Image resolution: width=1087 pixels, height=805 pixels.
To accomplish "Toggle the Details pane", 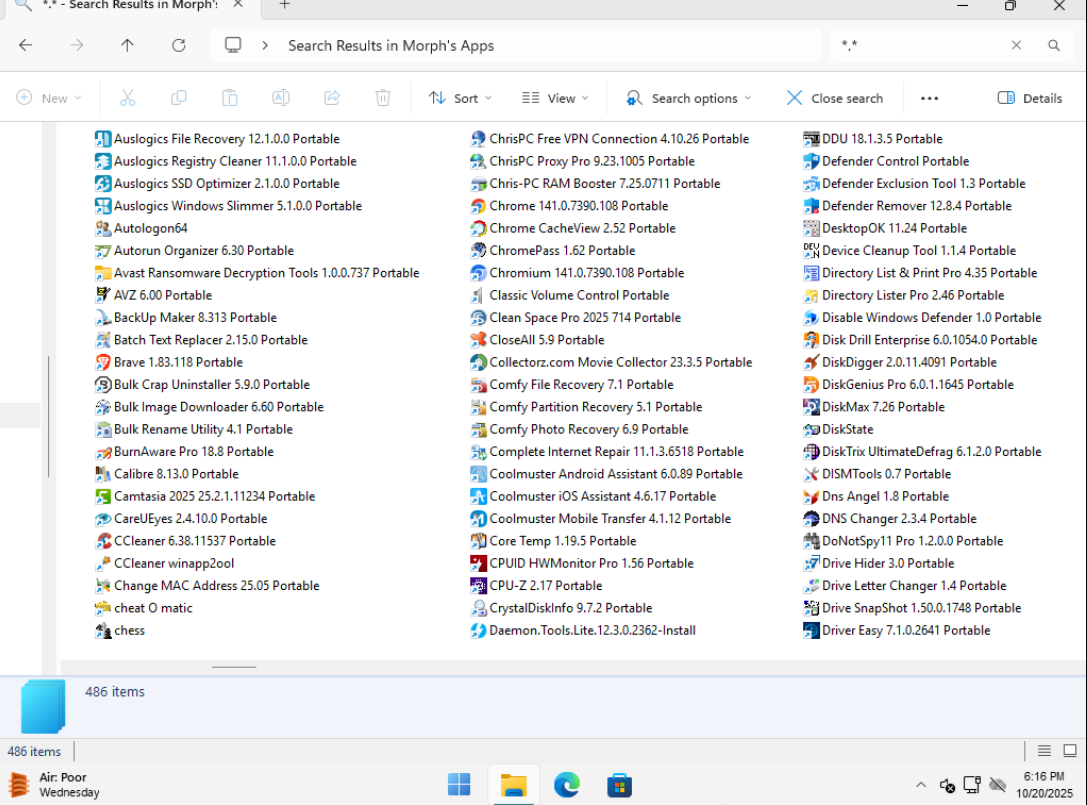I will tap(1030, 98).
